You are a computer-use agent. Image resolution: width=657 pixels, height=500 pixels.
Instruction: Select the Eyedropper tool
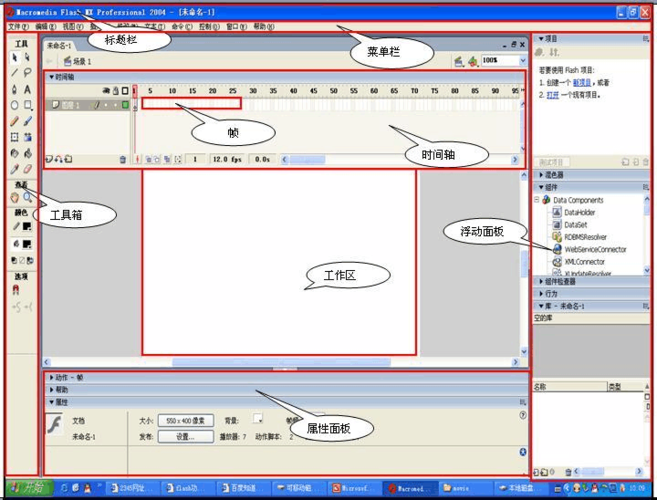(x=15, y=169)
